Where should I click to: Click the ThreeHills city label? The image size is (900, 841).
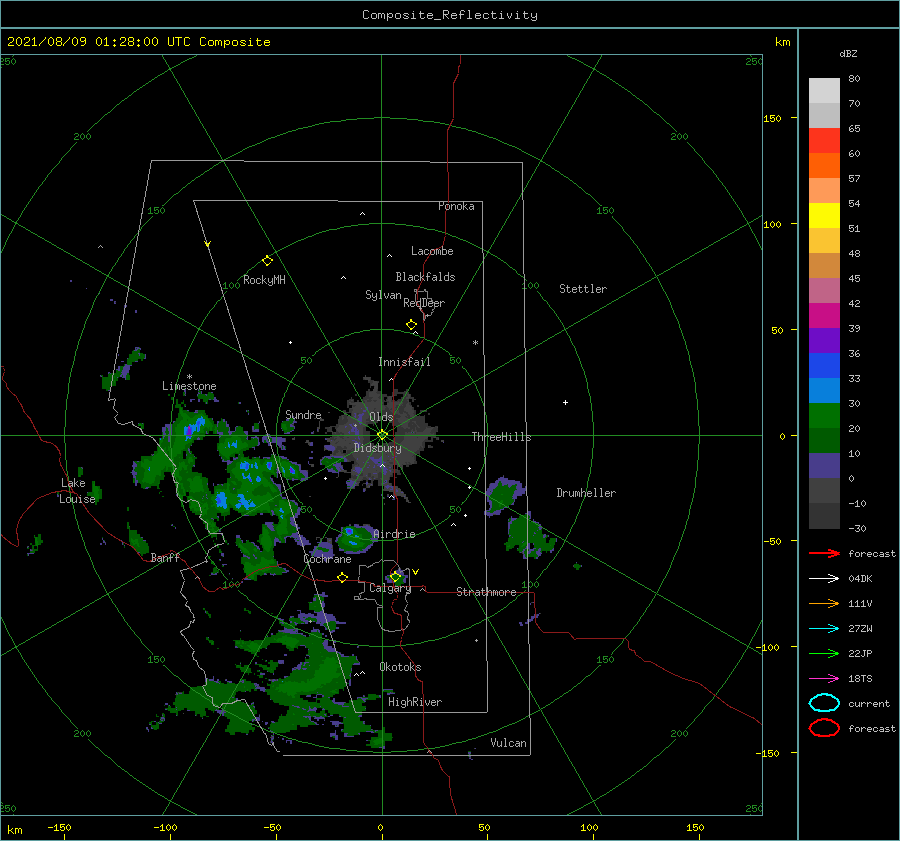click(x=501, y=437)
